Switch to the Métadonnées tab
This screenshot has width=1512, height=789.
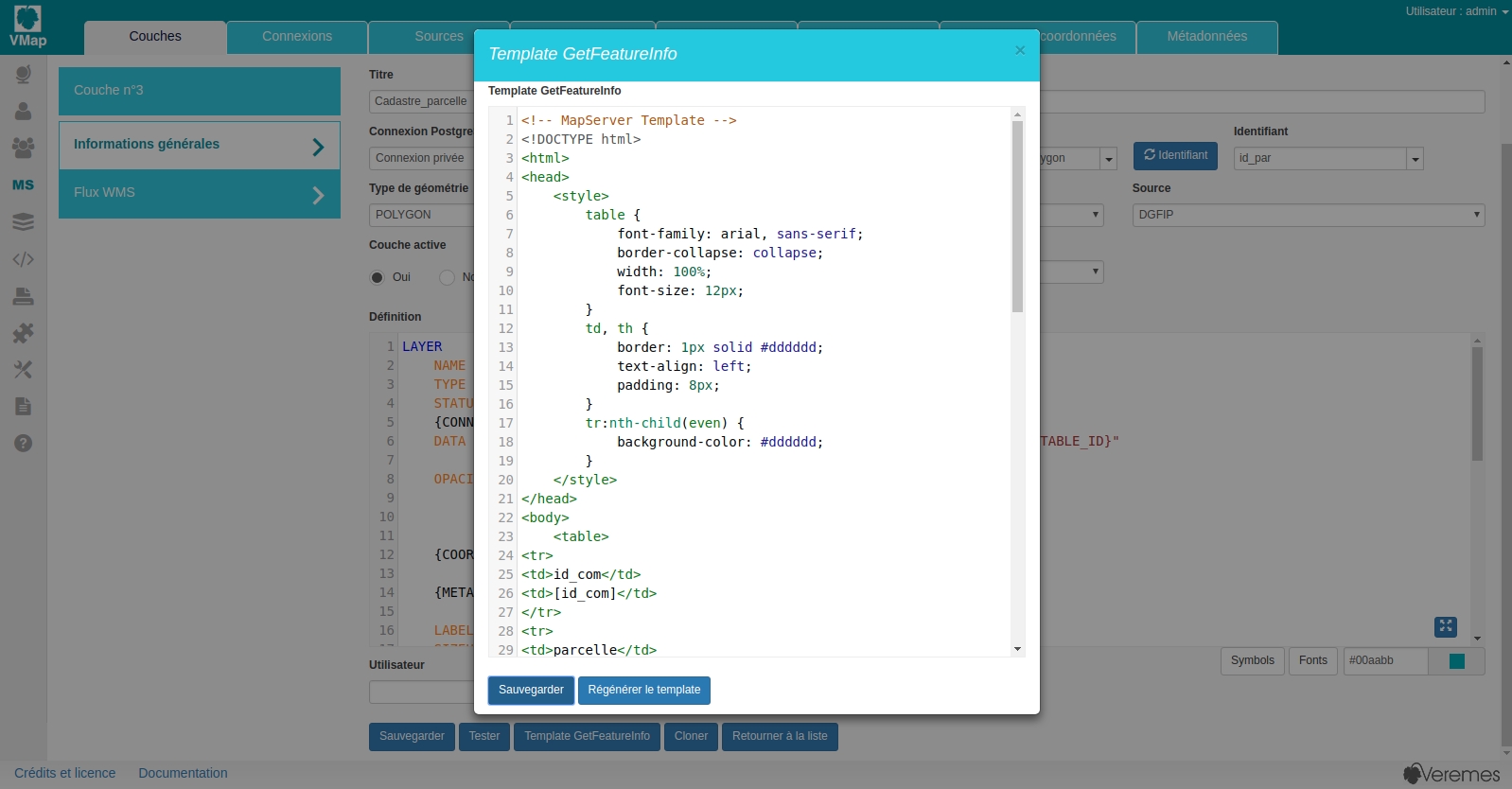coord(1207,37)
